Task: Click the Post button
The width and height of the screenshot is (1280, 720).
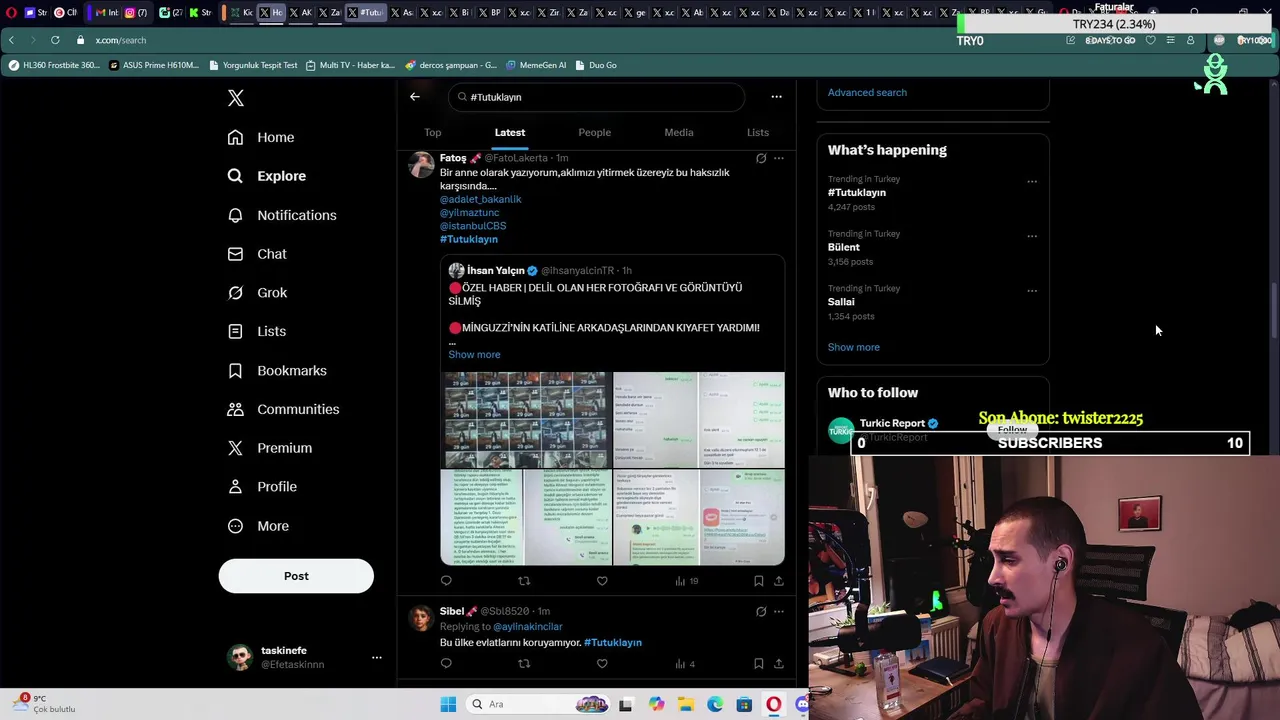Action: (x=296, y=576)
